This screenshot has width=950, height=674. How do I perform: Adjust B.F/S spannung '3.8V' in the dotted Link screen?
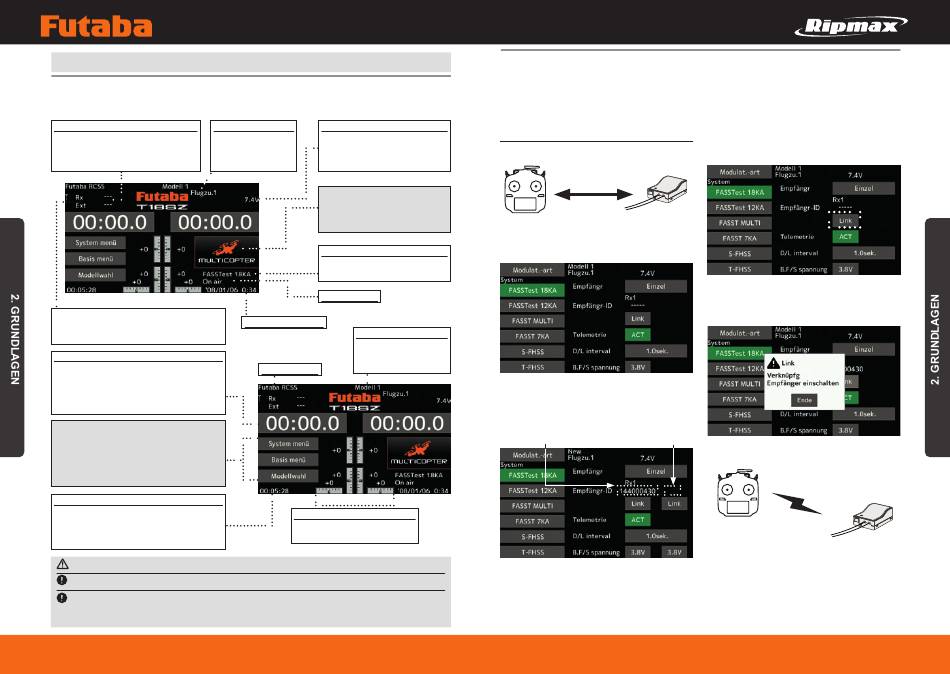(x=845, y=269)
